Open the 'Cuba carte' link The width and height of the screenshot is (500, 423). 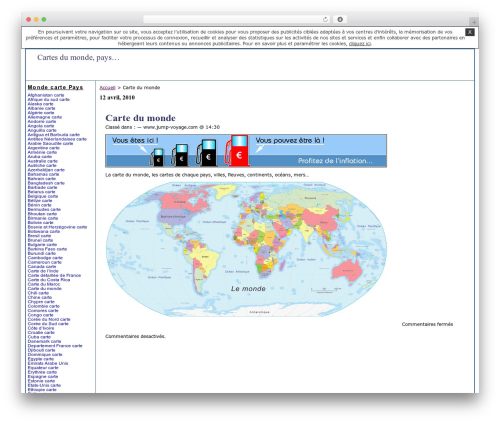click(x=39, y=337)
